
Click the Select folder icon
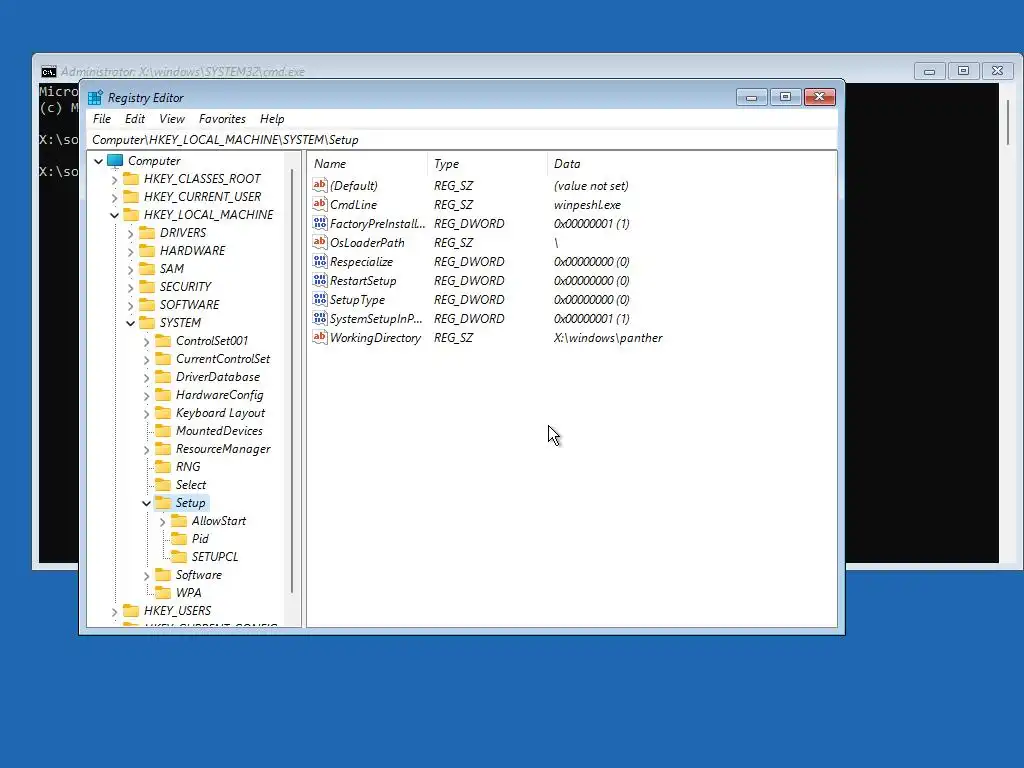coord(163,485)
